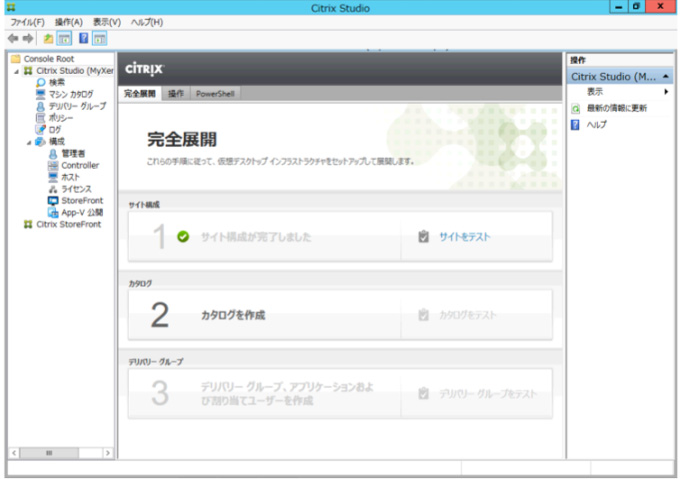Viewport: 680px width, 479px height.
Task: Click the ホスト host icon
Action: [x=53, y=177]
